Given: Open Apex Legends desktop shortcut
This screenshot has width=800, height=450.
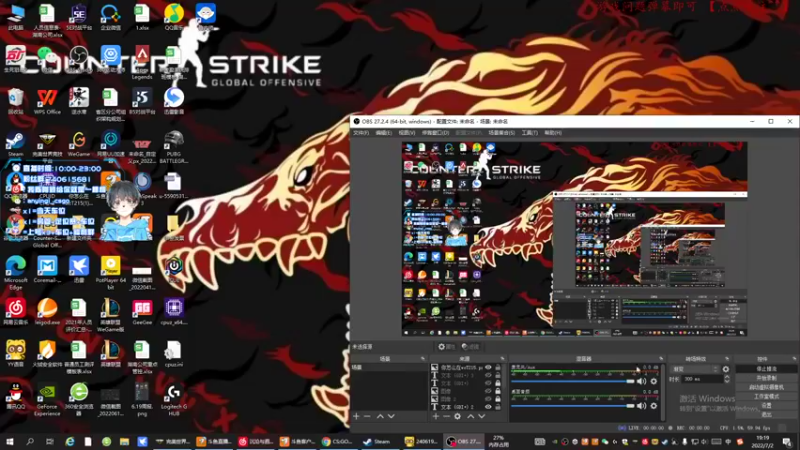Looking at the screenshot, I should (x=142, y=61).
